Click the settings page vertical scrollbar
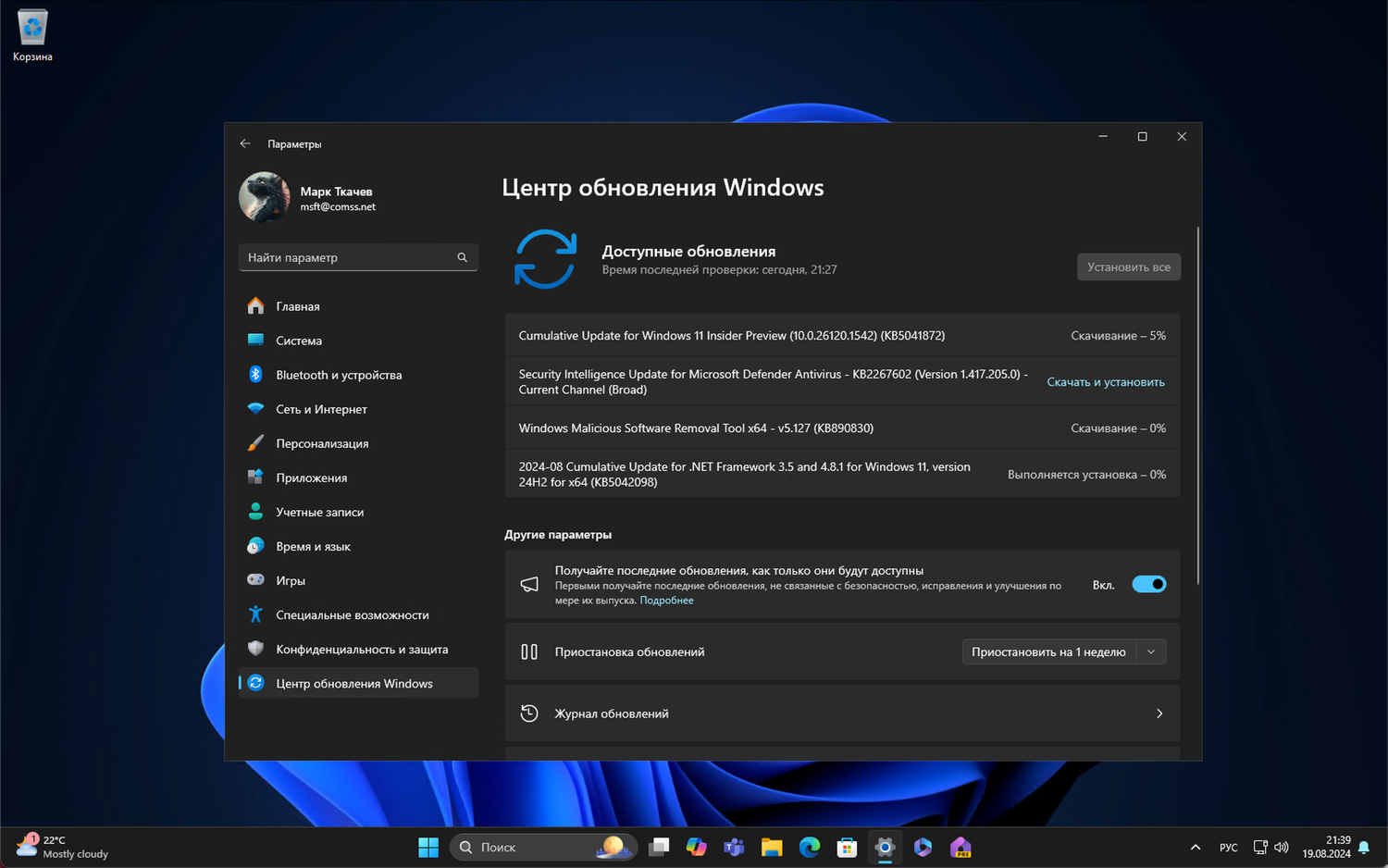The width and height of the screenshot is (1388, 868). point(1197,405)
